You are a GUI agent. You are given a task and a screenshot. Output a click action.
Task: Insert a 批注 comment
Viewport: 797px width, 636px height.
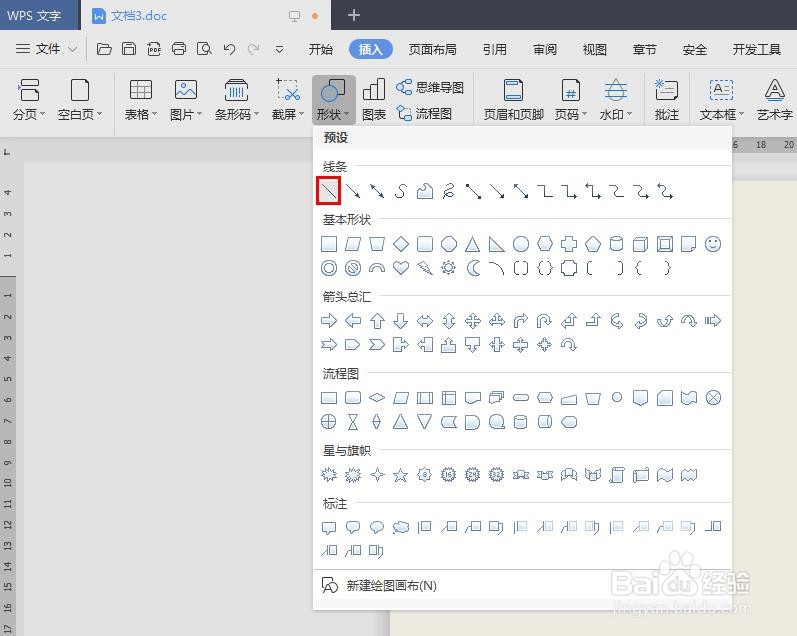(x=666, y=100)
